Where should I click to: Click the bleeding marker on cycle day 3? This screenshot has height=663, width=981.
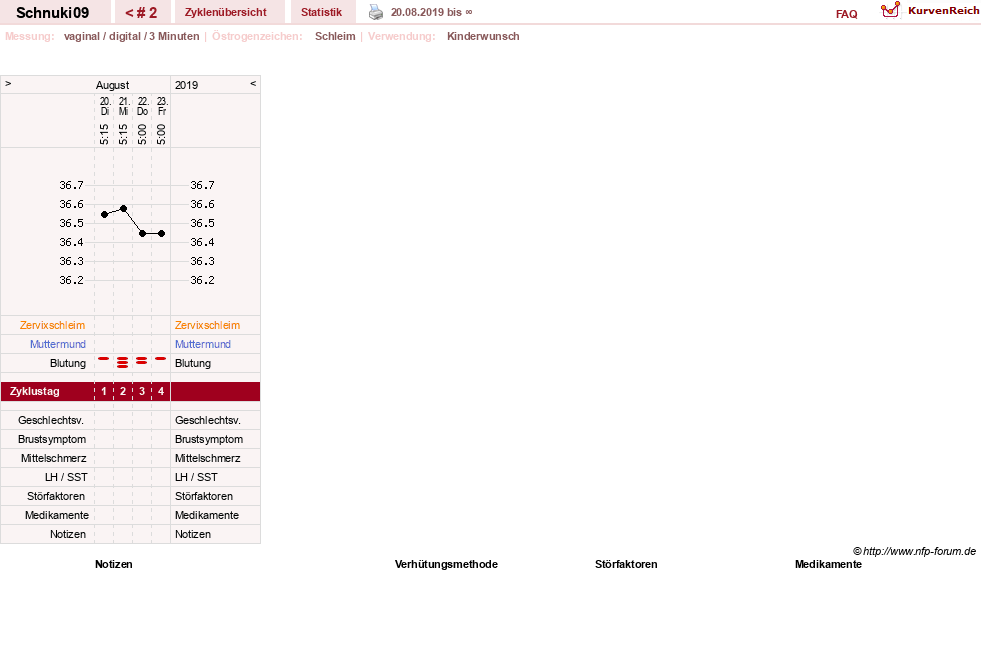tap(142, 361)
